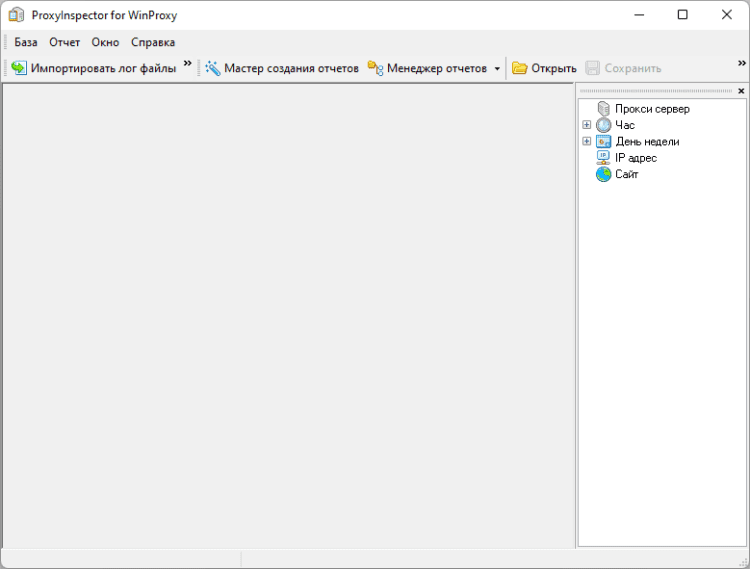This screenshot has width=750, height=569.
Task: Expand the Час tree node
Action: 586,125
